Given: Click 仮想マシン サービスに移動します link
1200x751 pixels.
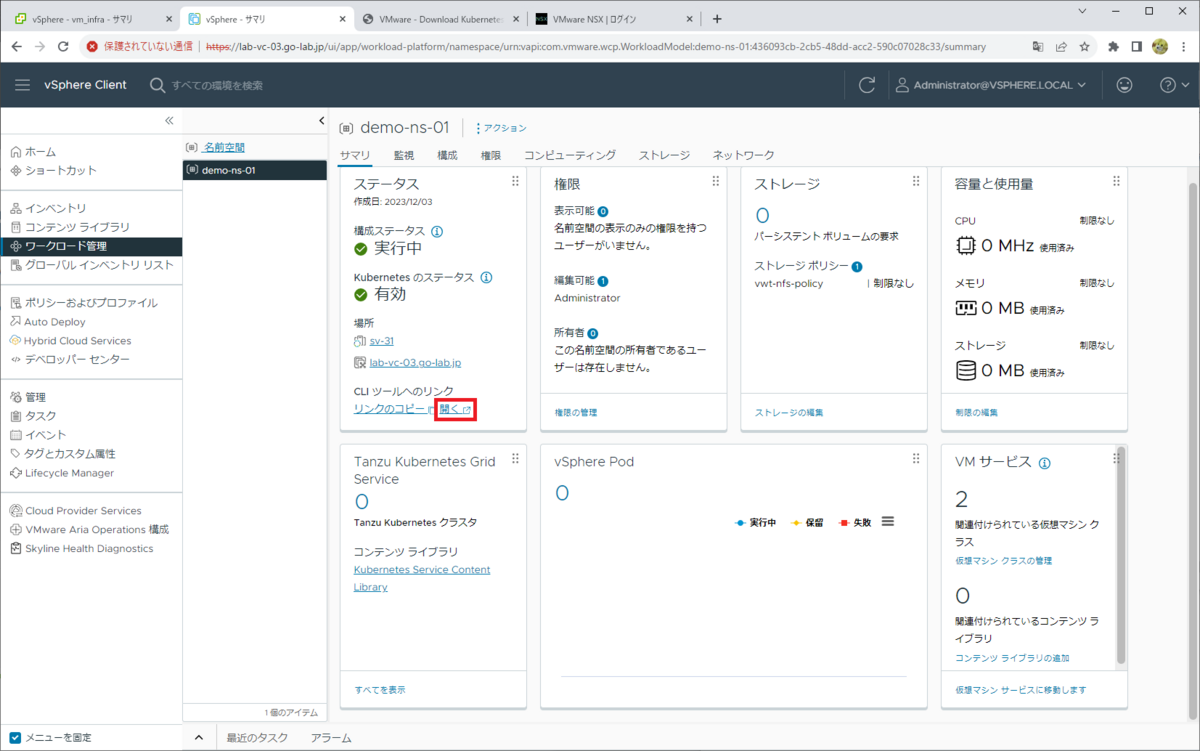Looking at the screenshot, I should pyautogui.click(x=1020, y=690).
